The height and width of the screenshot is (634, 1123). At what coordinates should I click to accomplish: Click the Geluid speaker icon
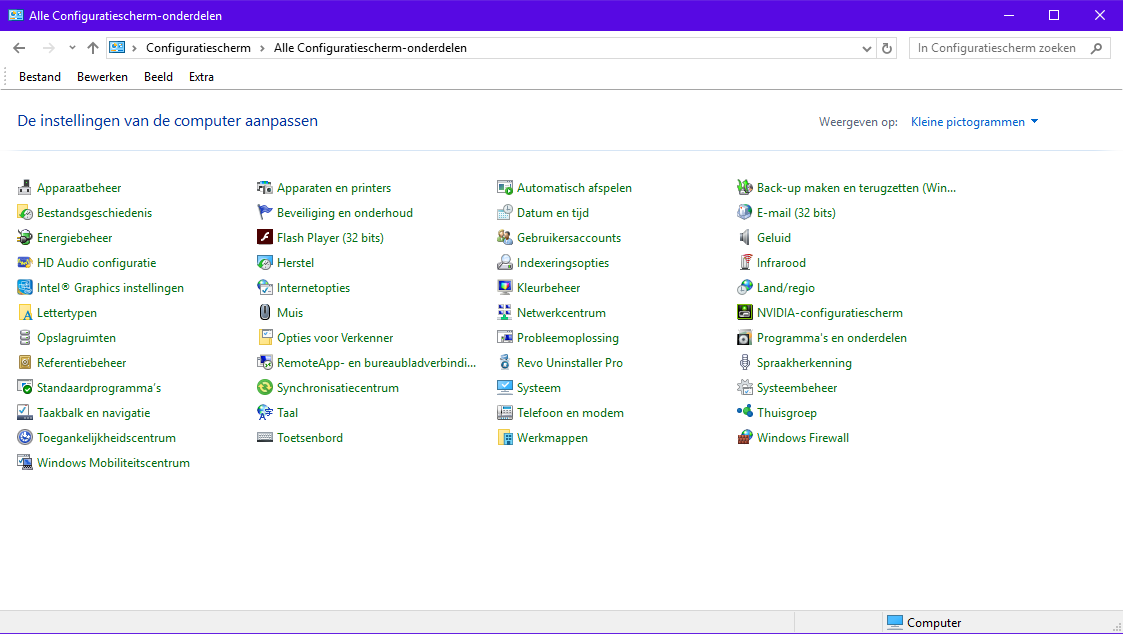(x=745, y=238)
